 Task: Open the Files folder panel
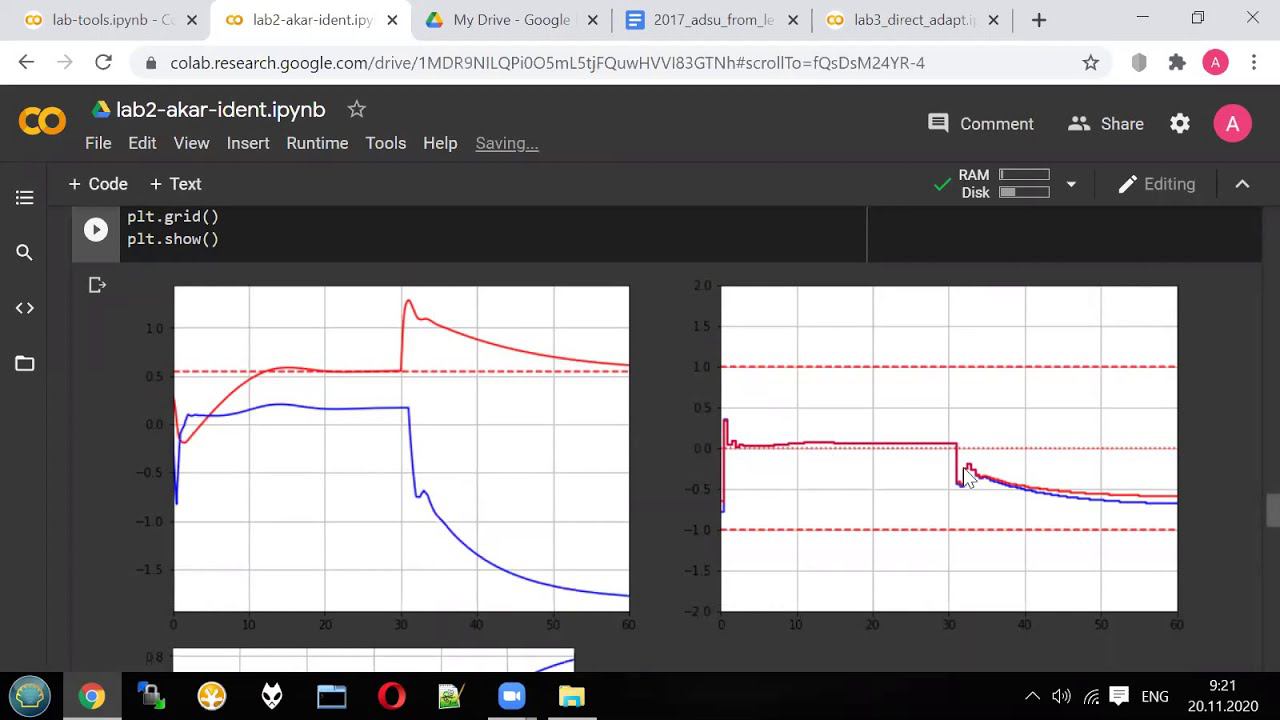point(25,363)
